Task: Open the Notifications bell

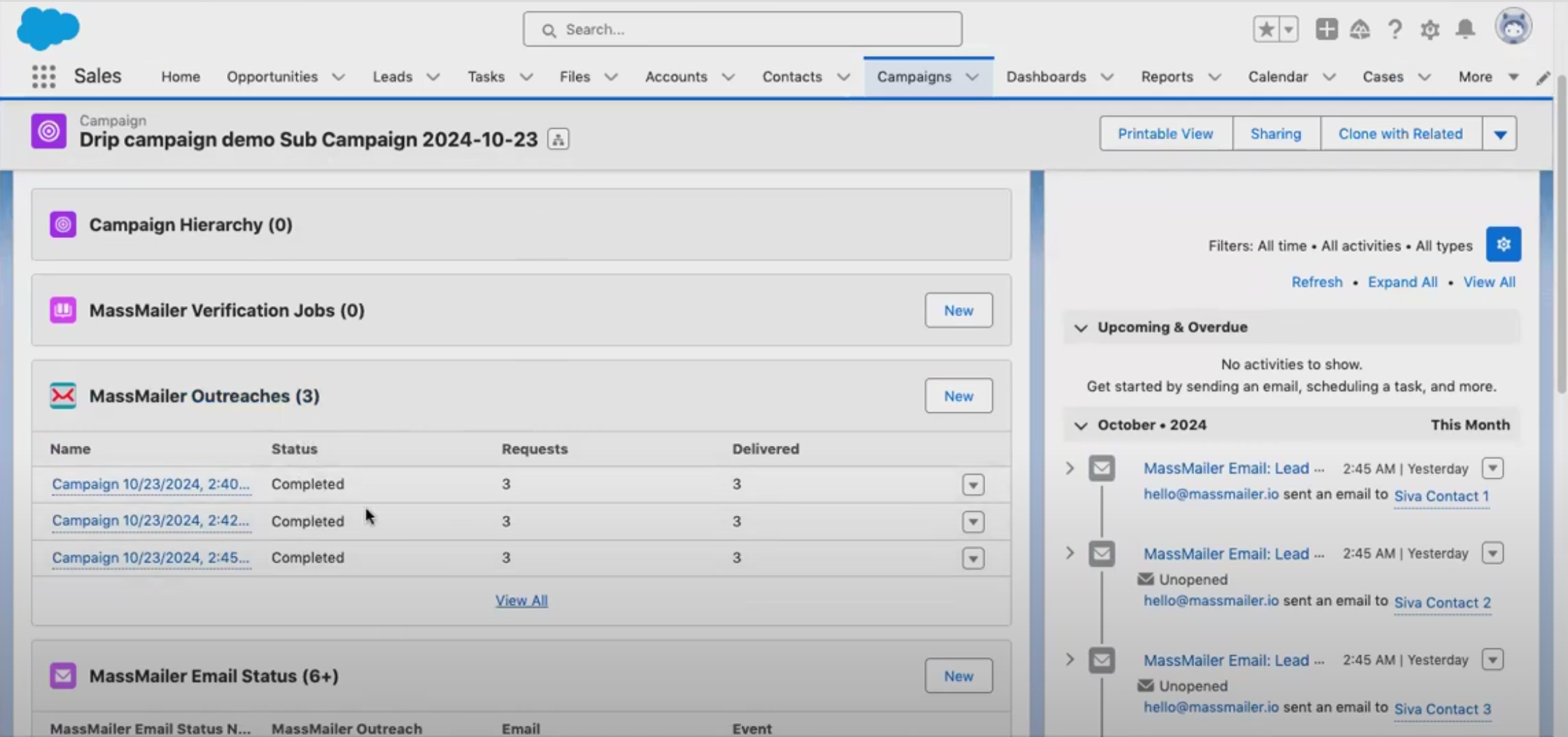Action: (x=1465, y=29)
